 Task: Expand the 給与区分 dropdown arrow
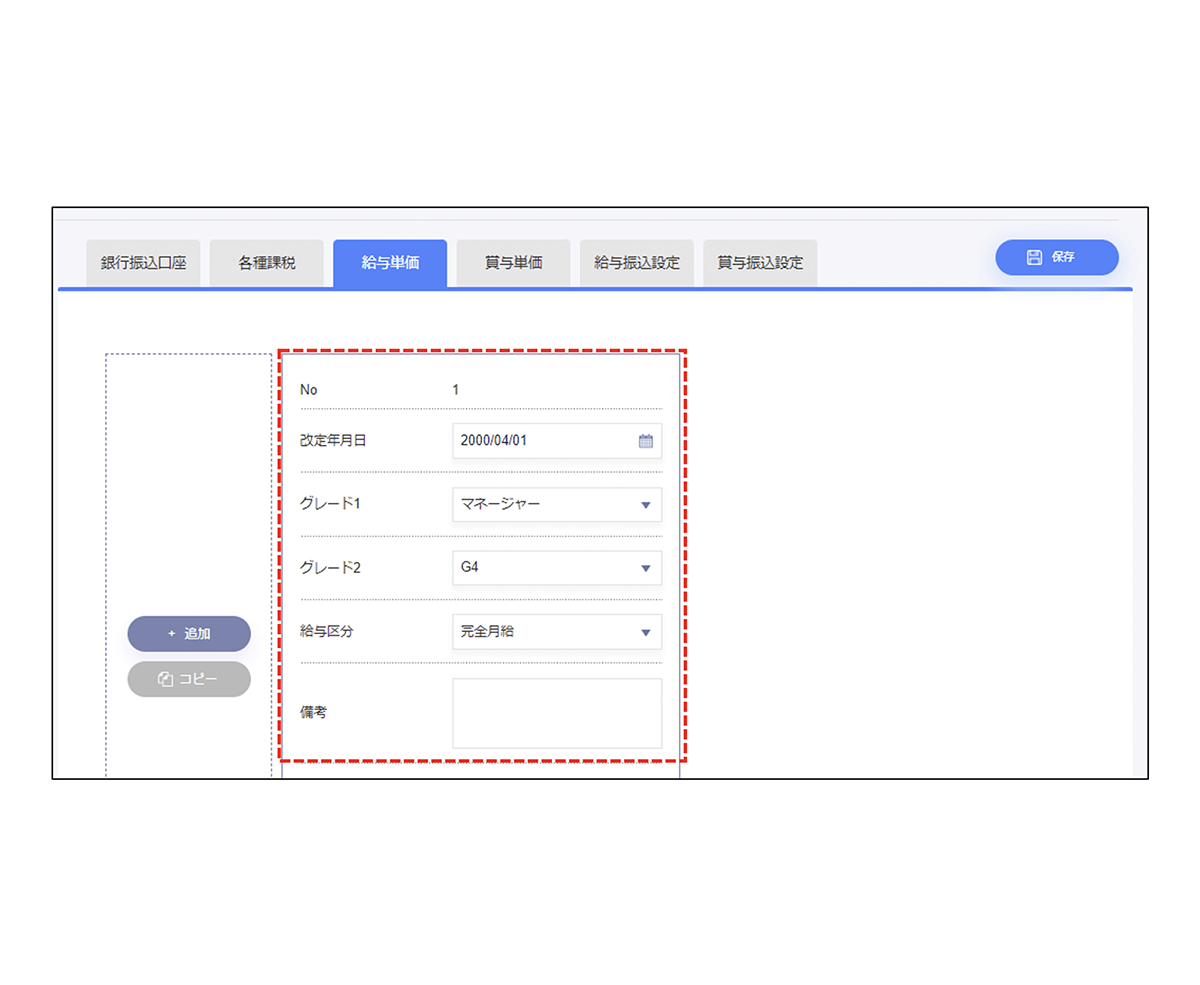[x=645, y=632]
